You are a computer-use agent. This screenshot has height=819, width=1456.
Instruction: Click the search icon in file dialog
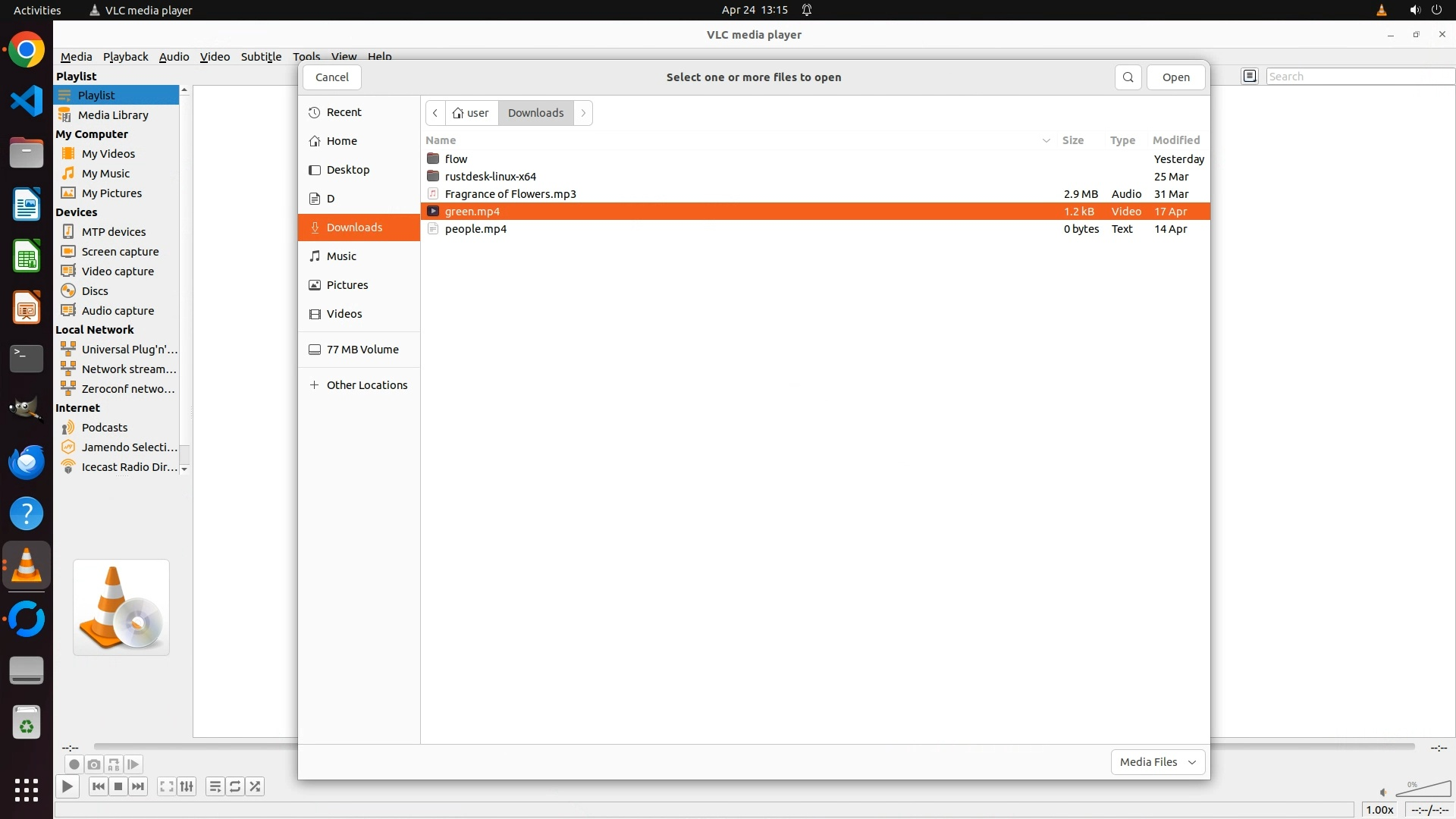pos(1128,77)
